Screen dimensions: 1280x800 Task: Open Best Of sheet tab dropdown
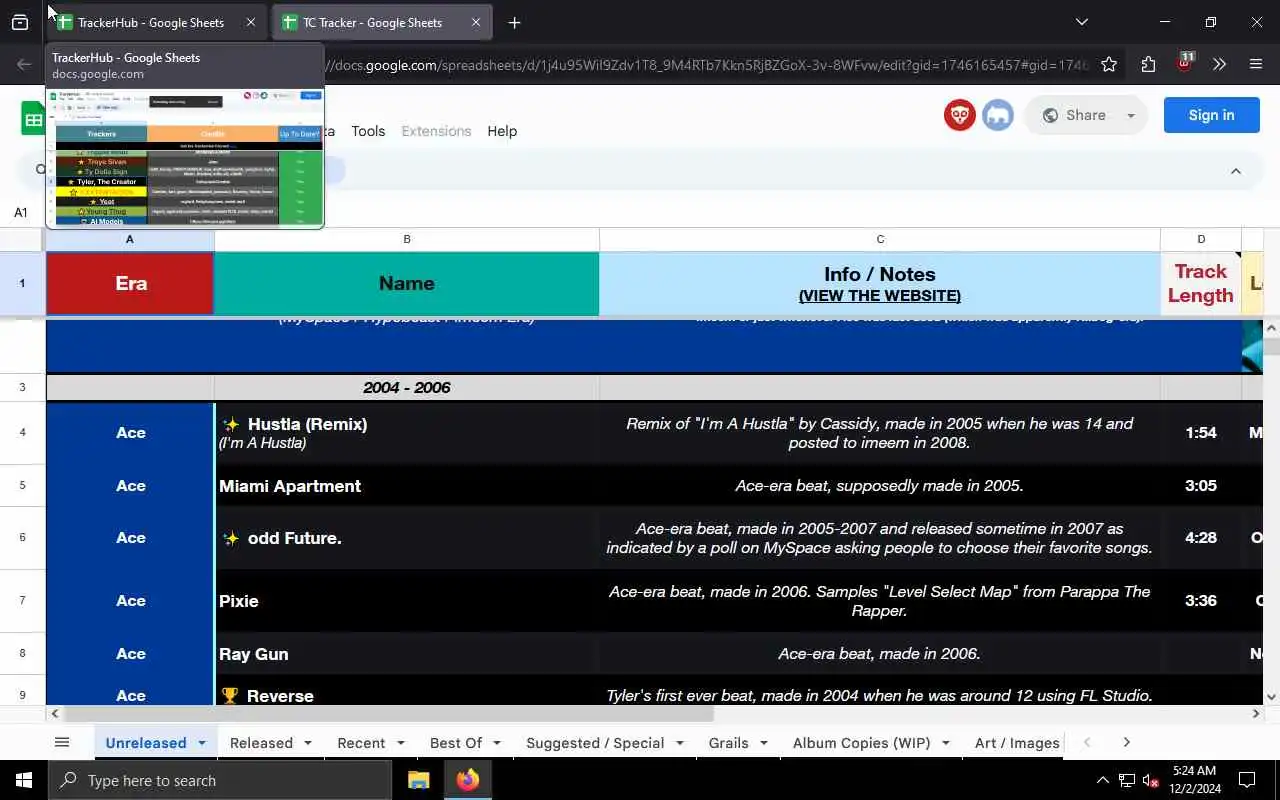497,743
